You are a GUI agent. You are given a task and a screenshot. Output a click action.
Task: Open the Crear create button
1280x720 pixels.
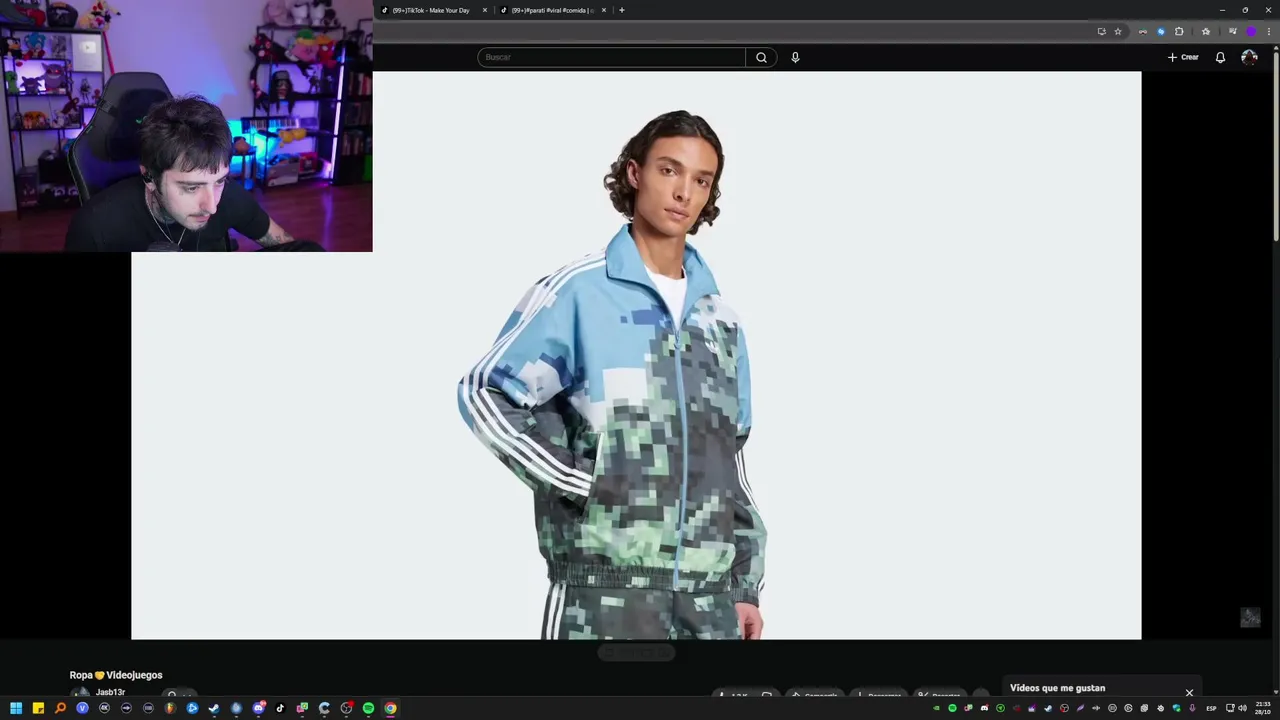pyautogui.click(x=1183, y=57)
